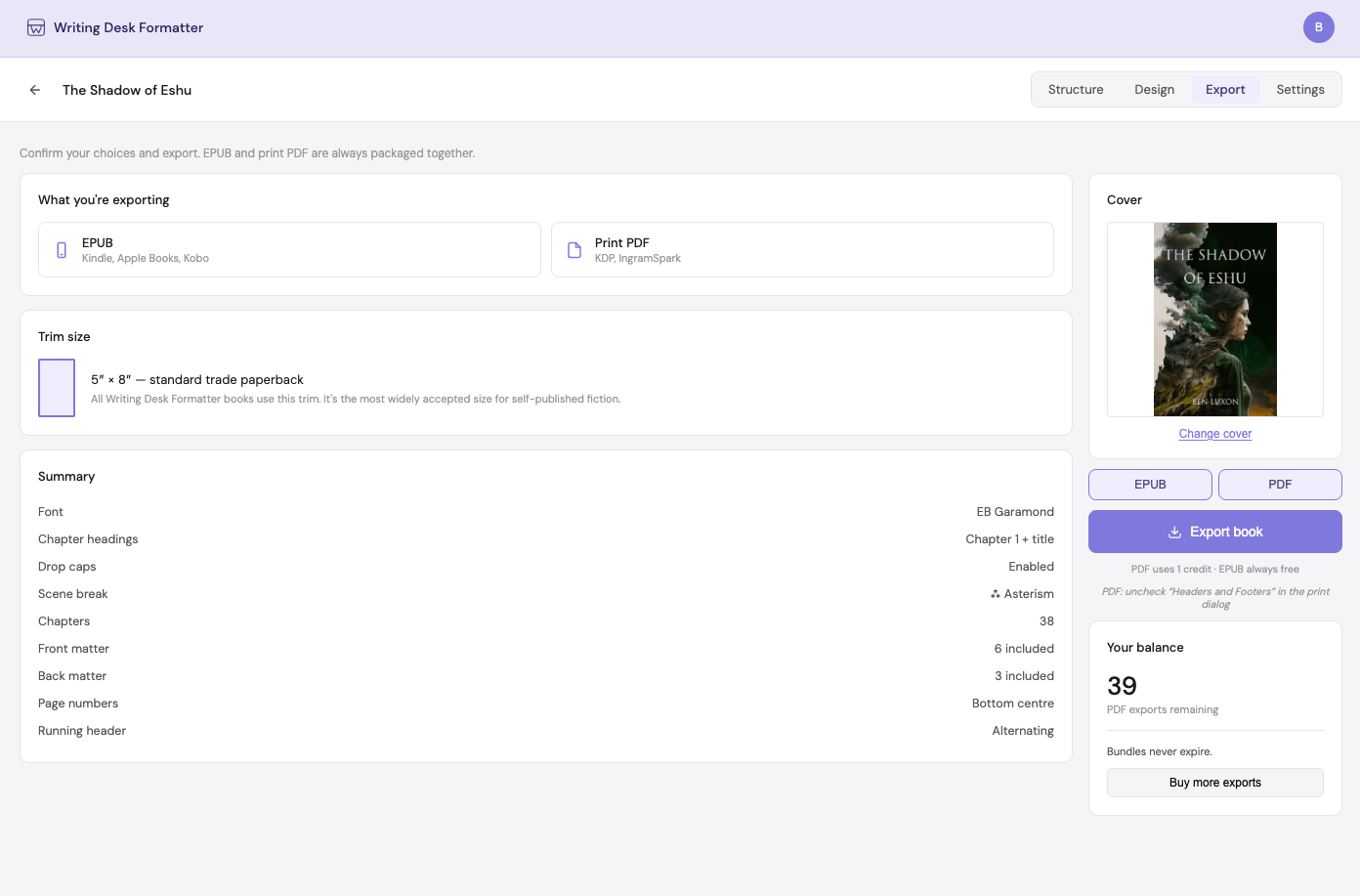Click the EB Garamond font value
The image size is (1360, 896).
1015,512
